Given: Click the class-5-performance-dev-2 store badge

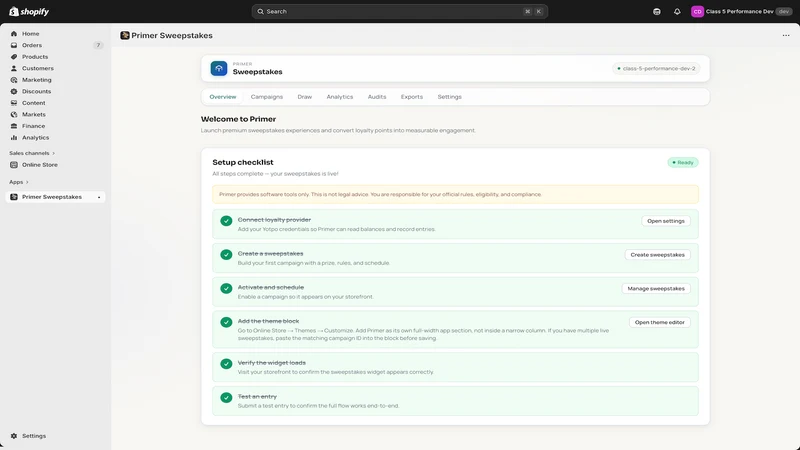Looking at the screenshot, I should [x=656, y=68].
